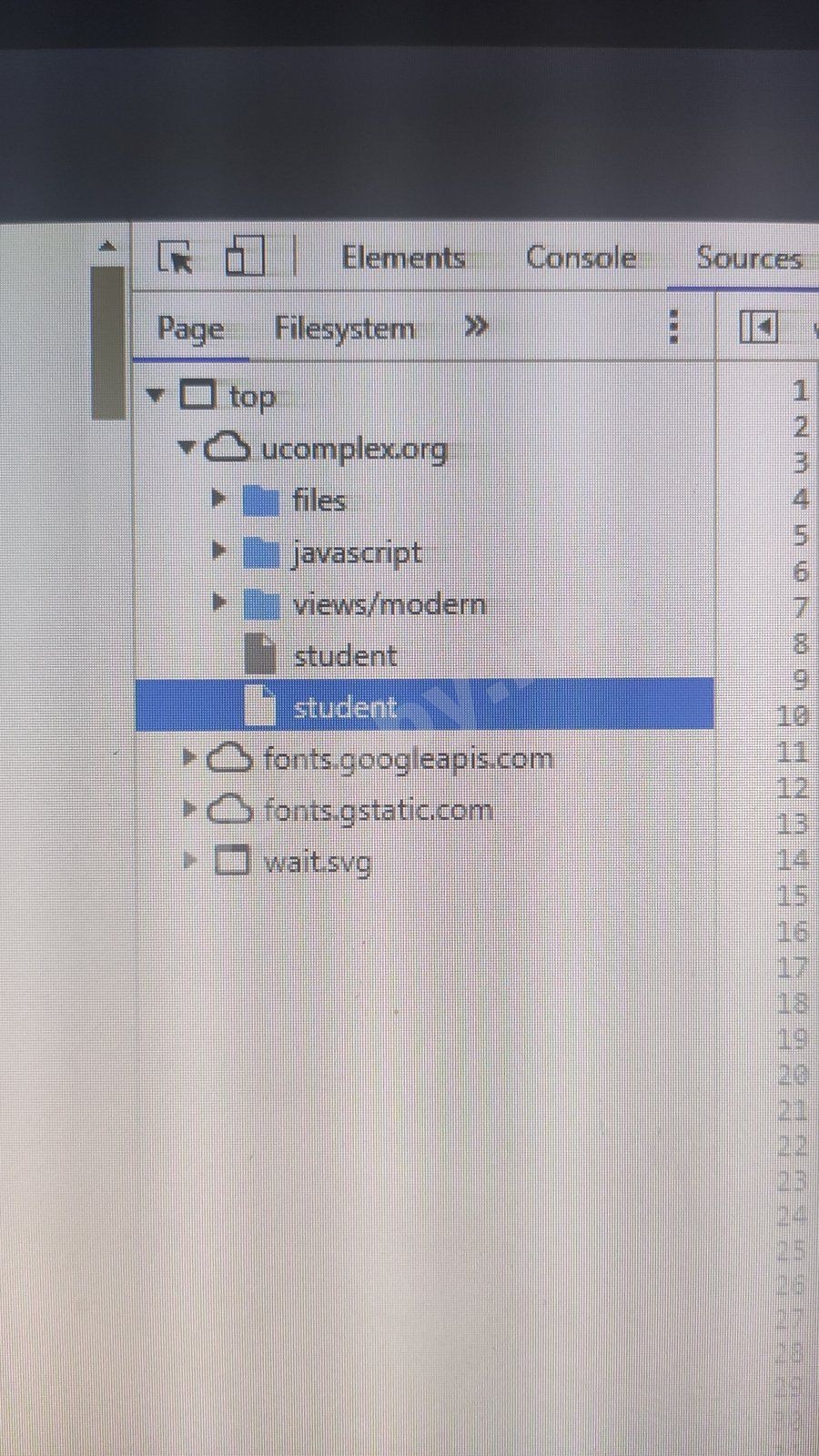Collapse the top frame tree node
This screenshot has width=819, height=1456.
tap(156, 395)
